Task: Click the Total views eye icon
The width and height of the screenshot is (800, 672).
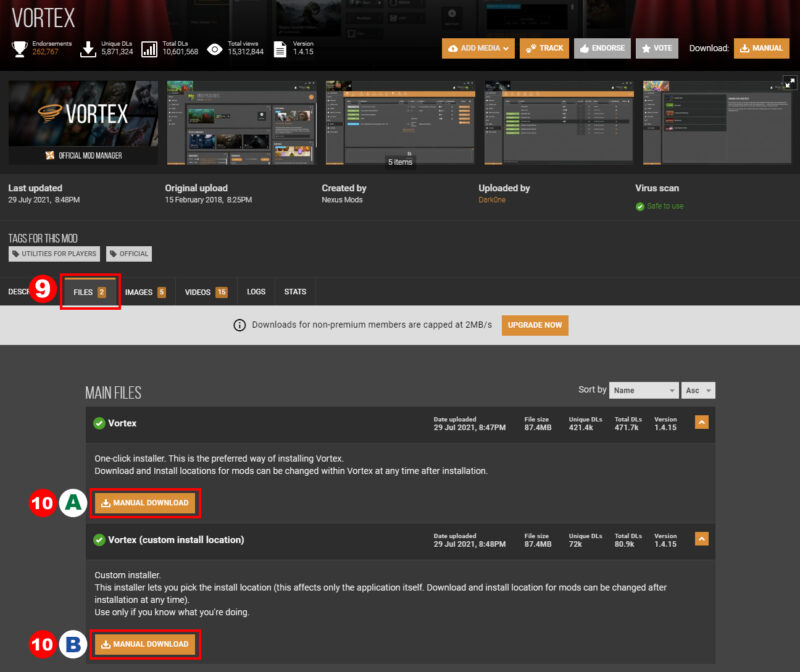Action: pyautogui.click(x=215, y=49)
